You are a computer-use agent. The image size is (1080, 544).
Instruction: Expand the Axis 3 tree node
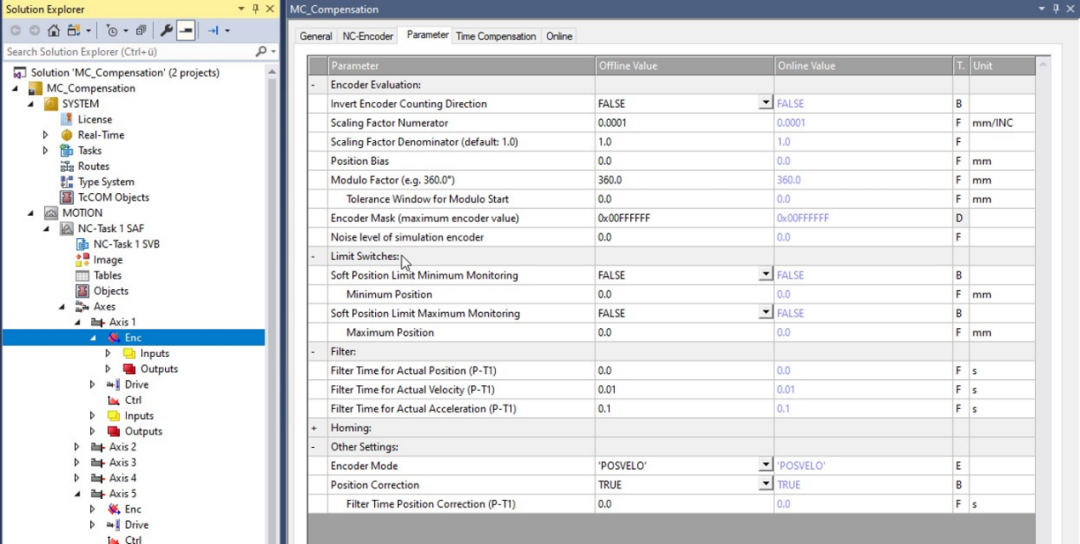coord(77,463)
